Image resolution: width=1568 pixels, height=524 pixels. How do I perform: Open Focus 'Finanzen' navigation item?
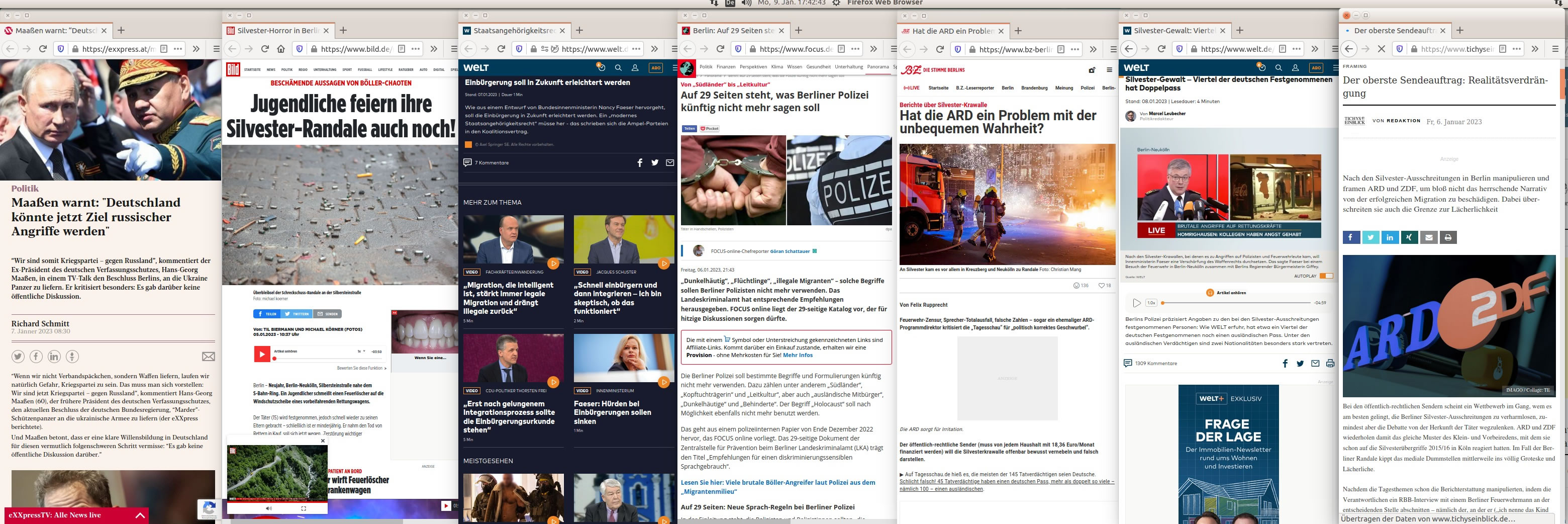click(726, 67)
